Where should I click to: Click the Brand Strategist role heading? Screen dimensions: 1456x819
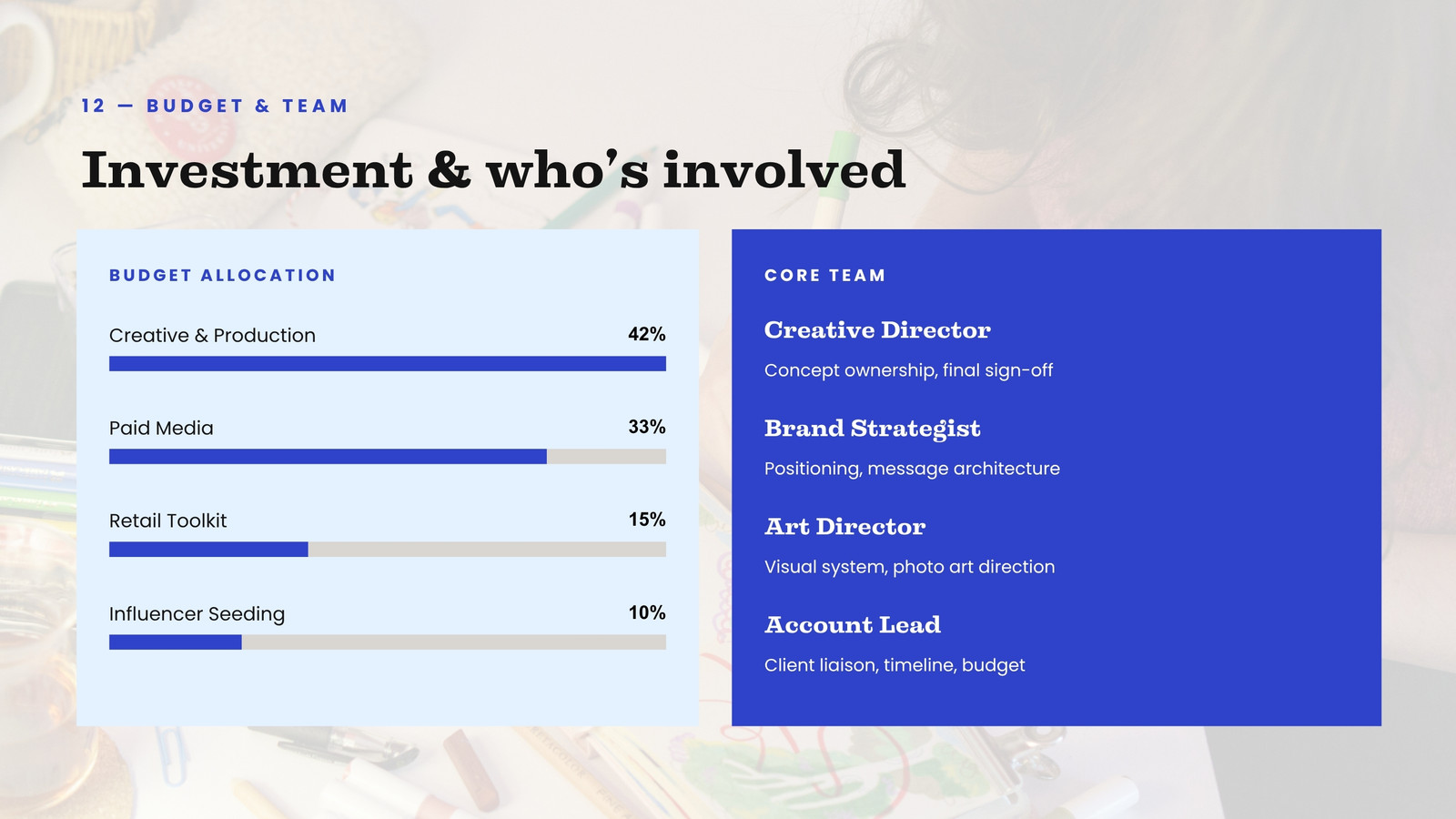[873, 429]
